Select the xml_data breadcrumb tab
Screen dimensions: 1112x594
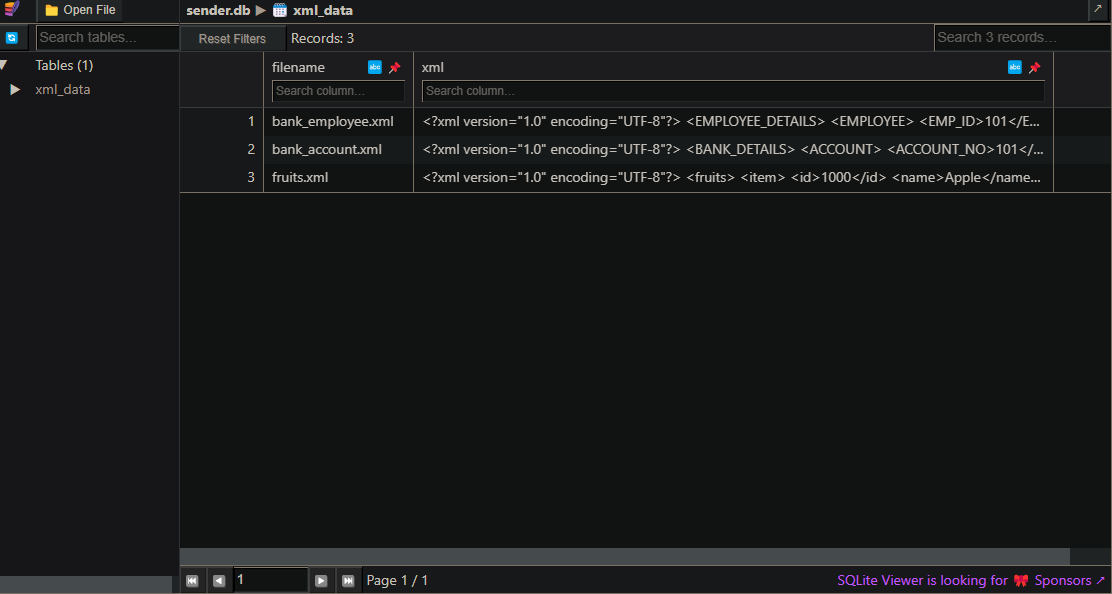click(320, 10)
